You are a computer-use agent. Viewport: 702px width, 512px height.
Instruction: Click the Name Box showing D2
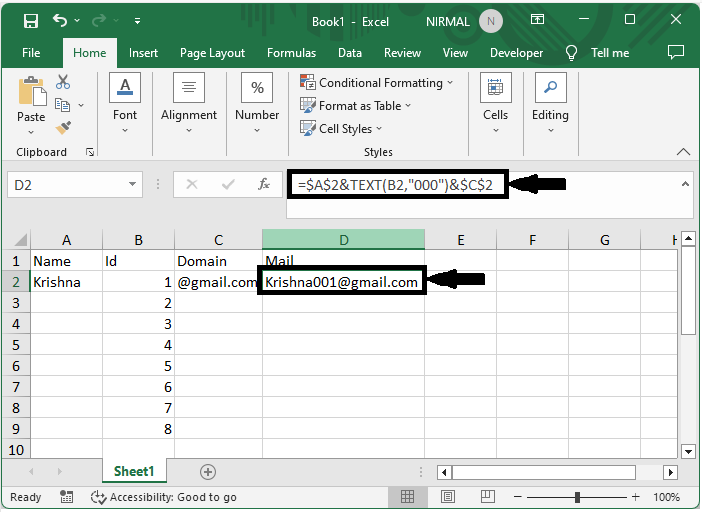(x=66, y=184)
